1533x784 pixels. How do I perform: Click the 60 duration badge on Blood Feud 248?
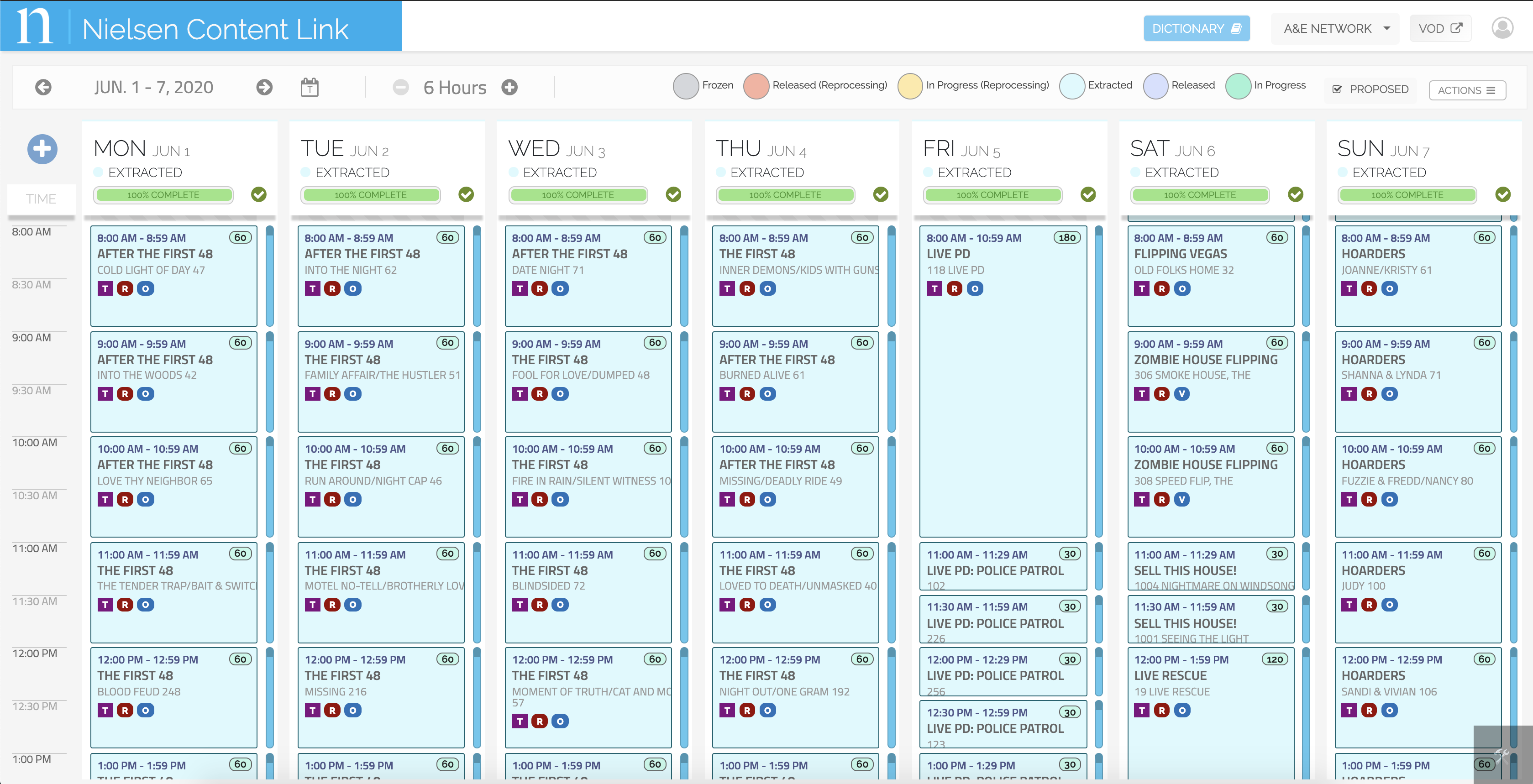point(241,659)
